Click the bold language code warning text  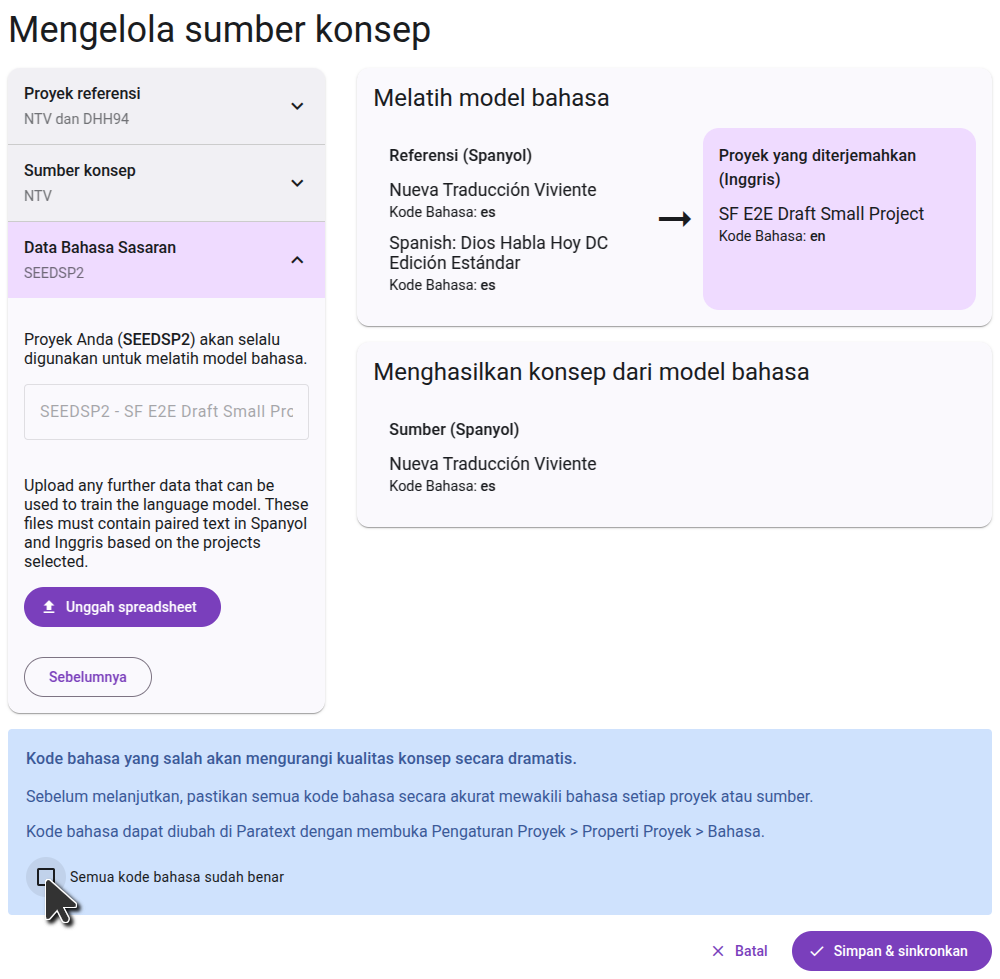[301, 759]
